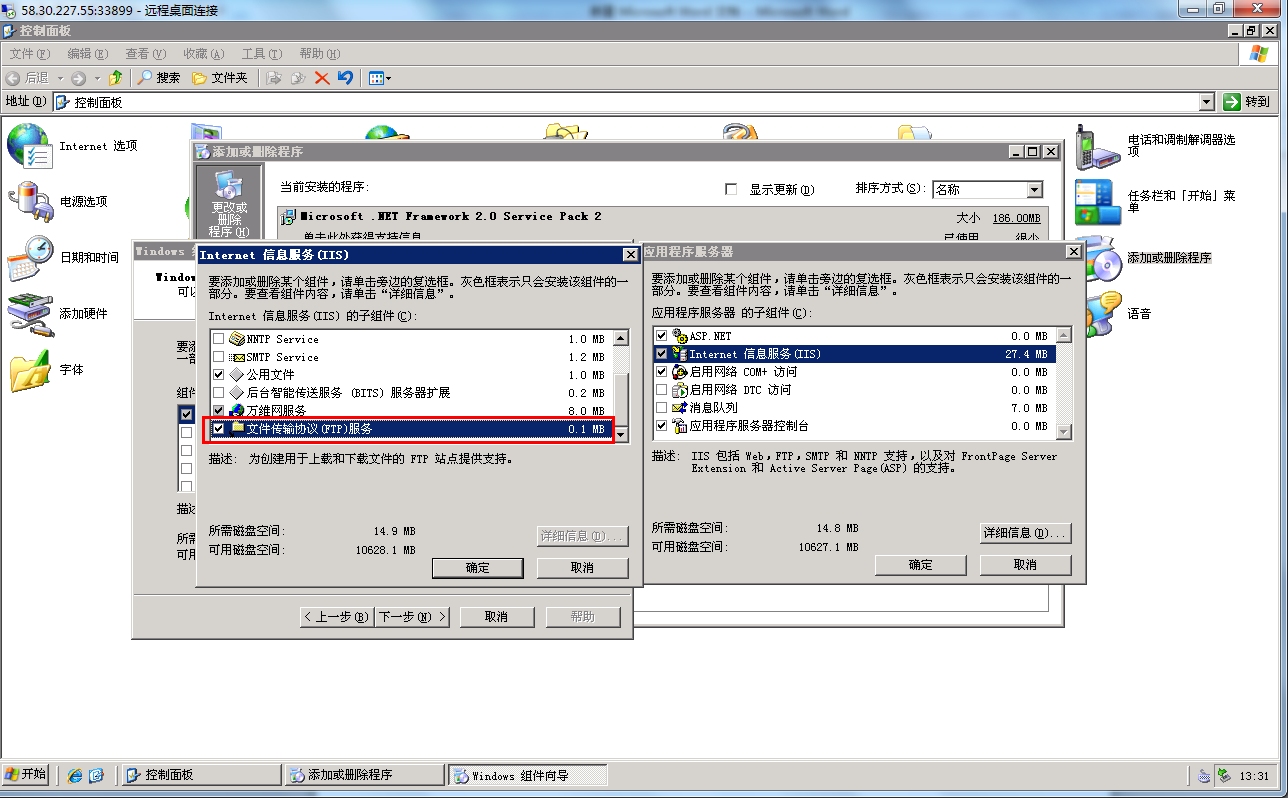
Task: Check the SMTP Service checkbox
Action: tap(219, 357)
